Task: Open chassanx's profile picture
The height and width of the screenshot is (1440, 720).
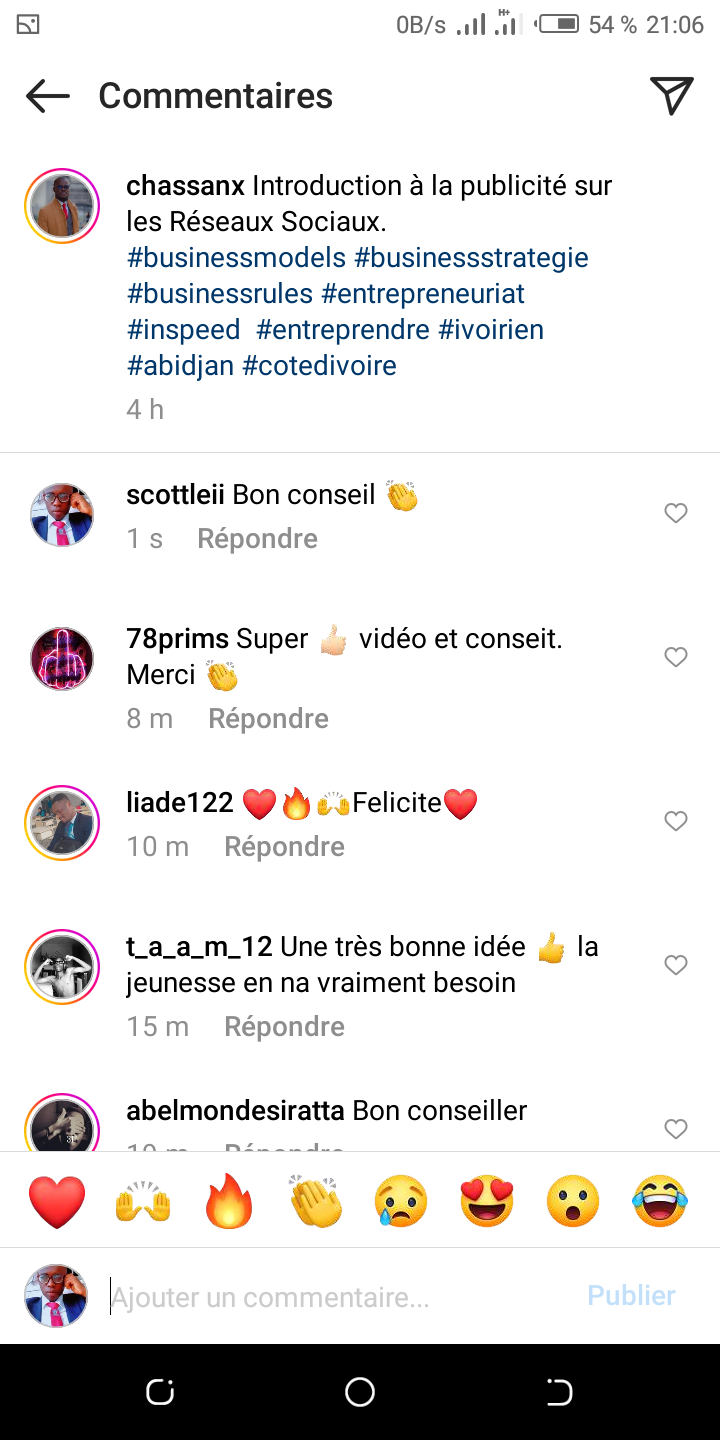Action: pyautogui.click(x=62, y=206)
